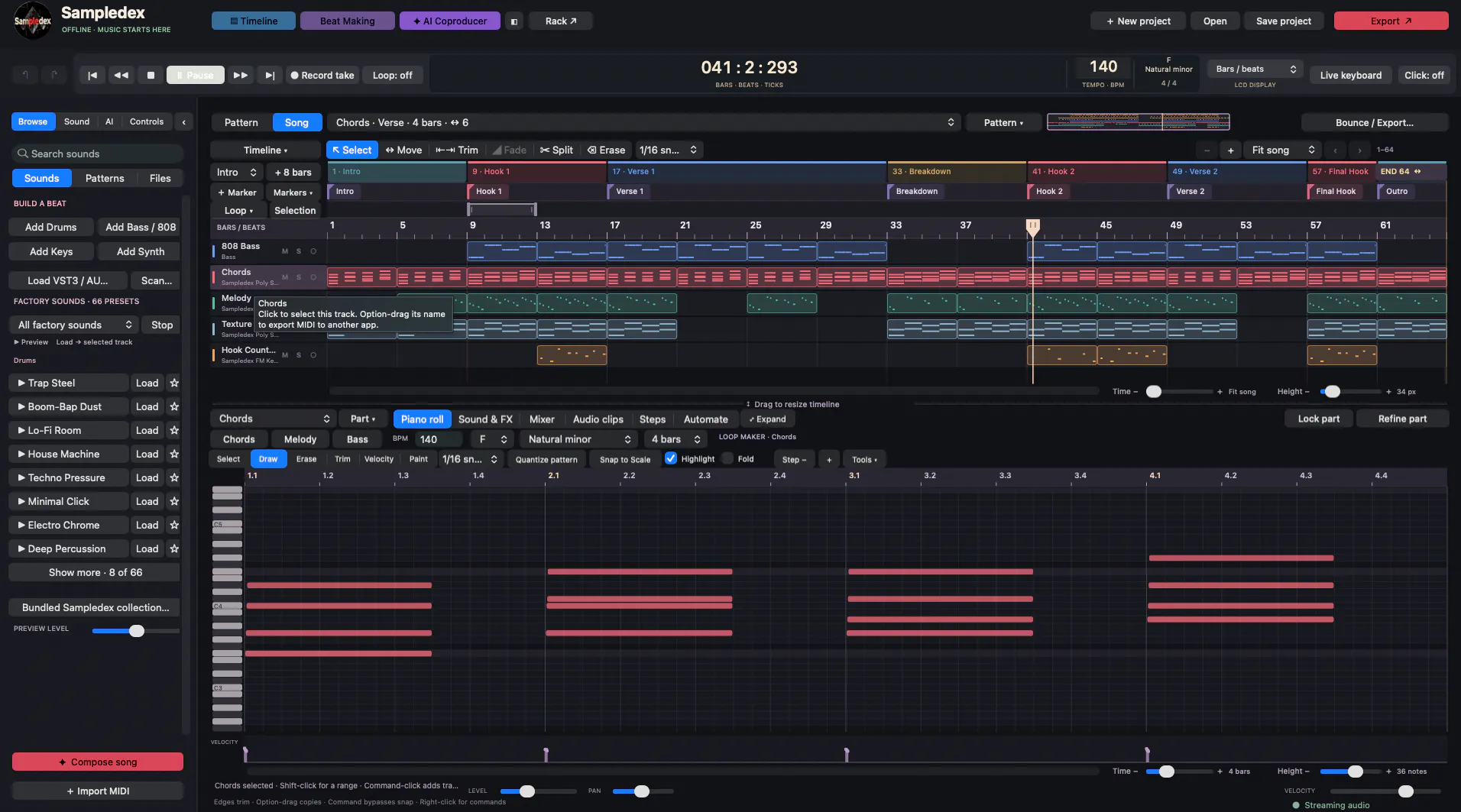Click the Export button

pyautogui.click(x=1391, y=21)
